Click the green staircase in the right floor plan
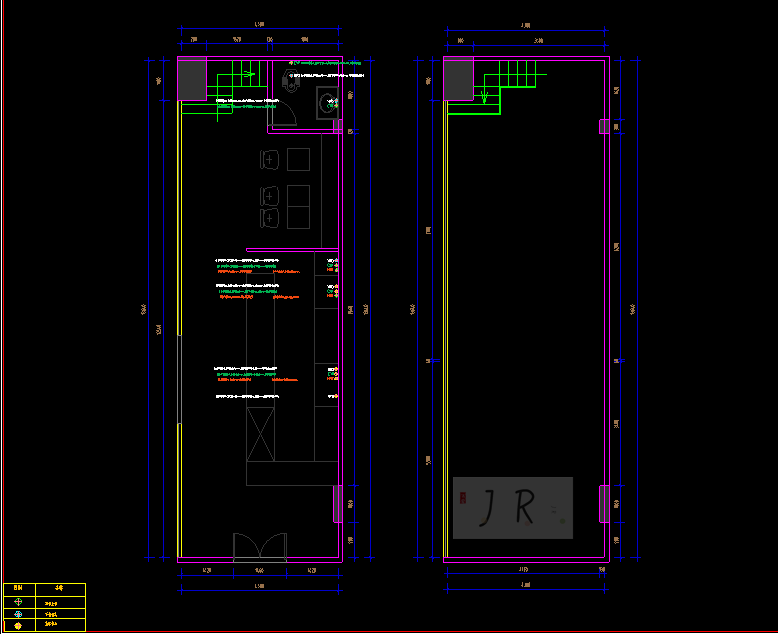778x634 pixels. [497, 87]
